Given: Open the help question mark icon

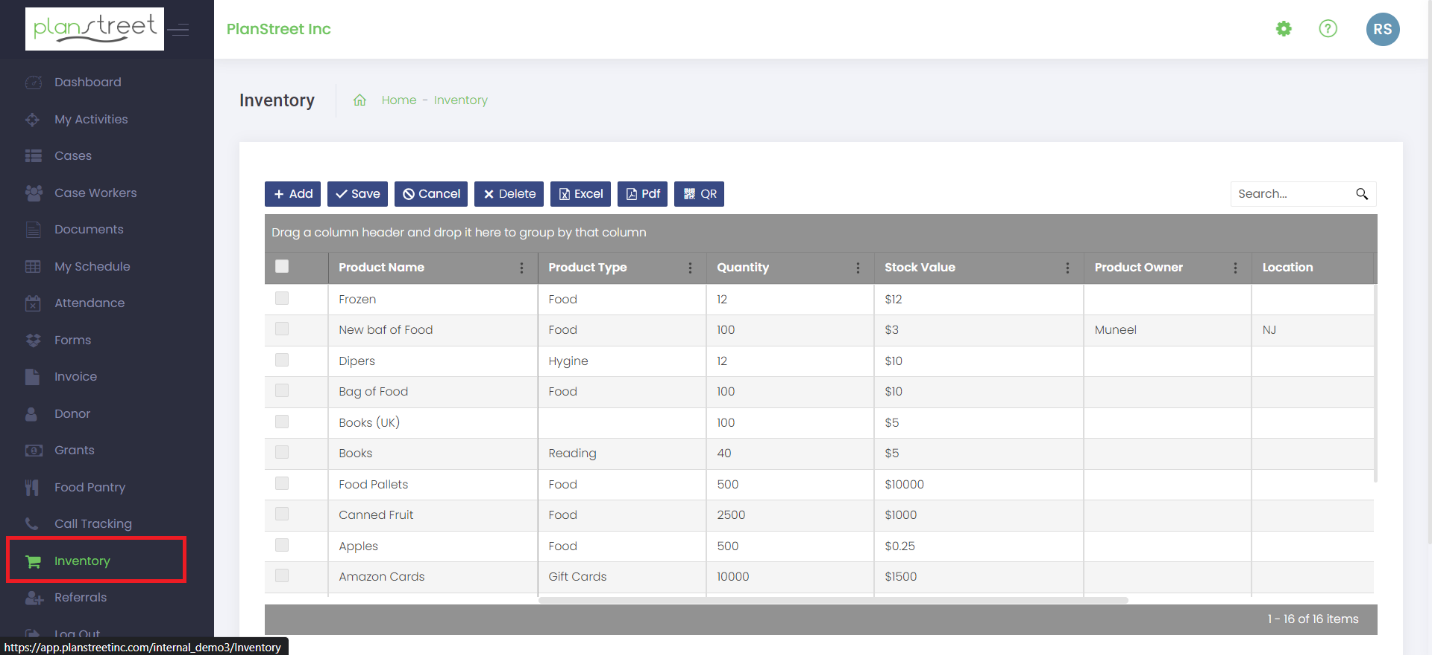Looking at the screenshot, I should pos(1328,29).
